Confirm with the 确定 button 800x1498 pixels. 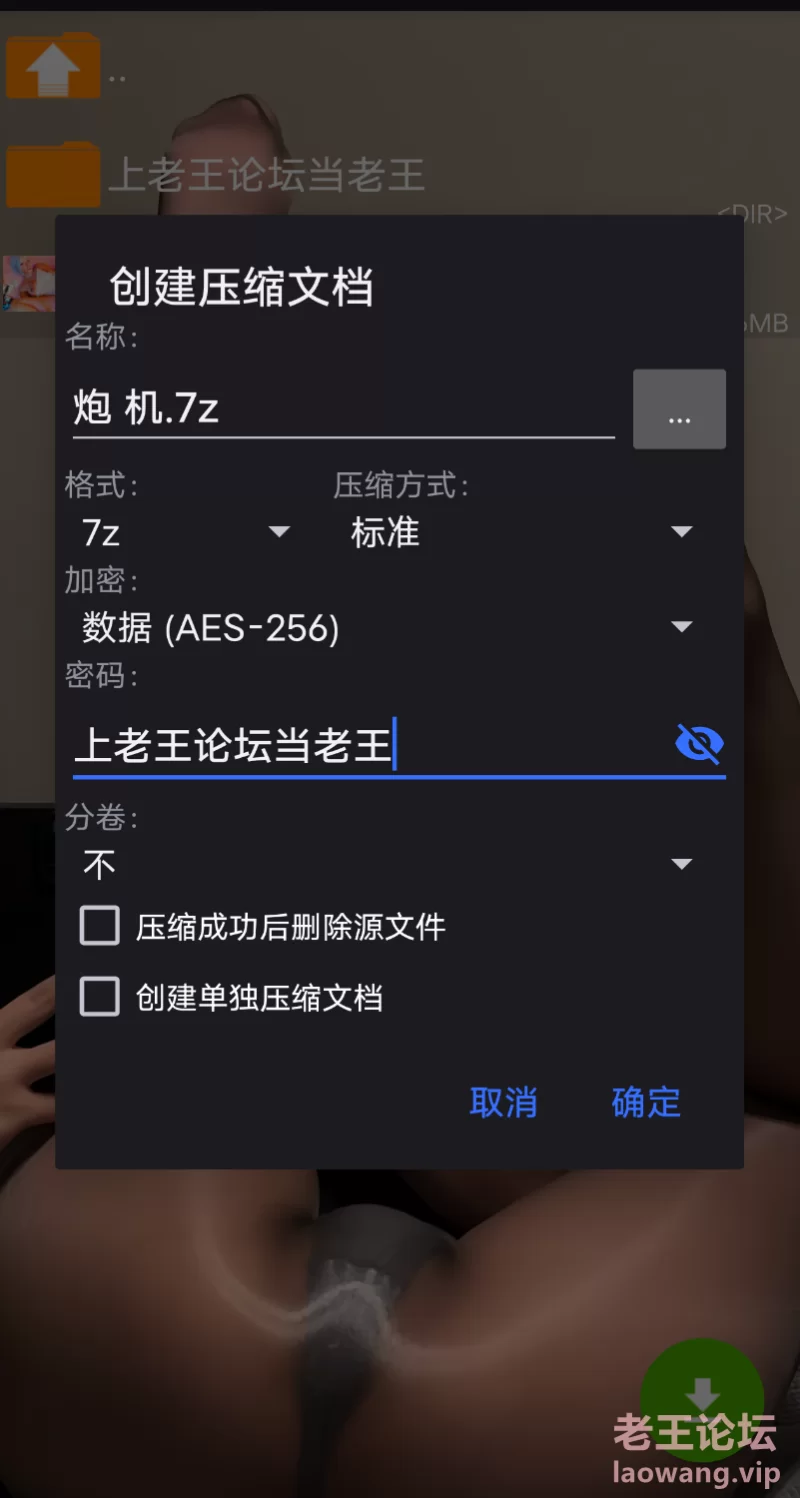coord(646,1102)
